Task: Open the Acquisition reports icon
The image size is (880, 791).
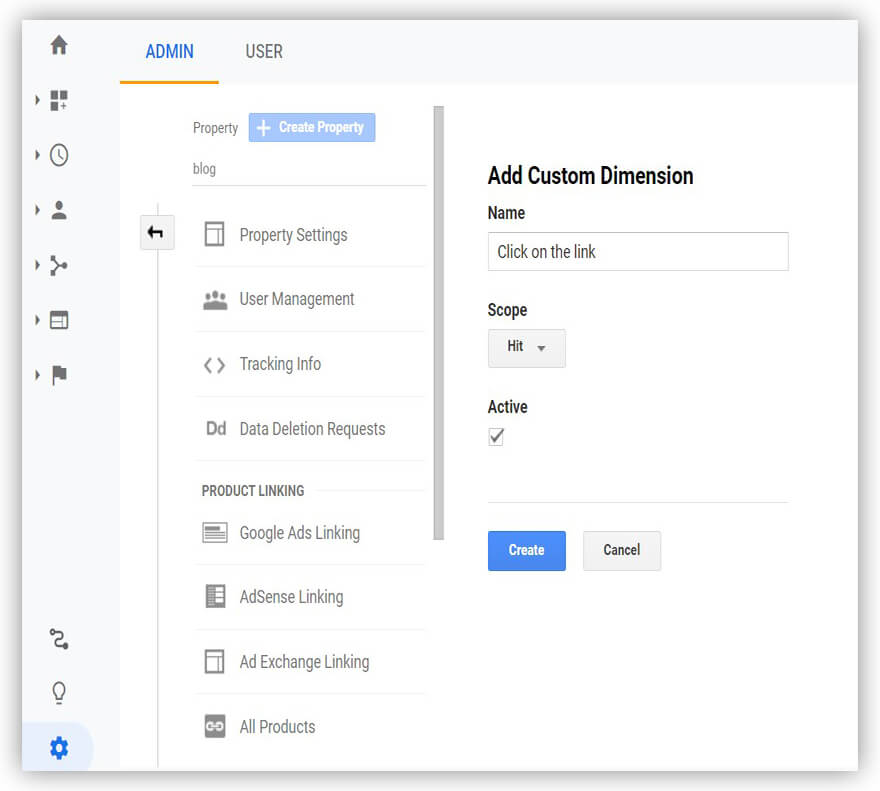Action: (x=58, y=266)
